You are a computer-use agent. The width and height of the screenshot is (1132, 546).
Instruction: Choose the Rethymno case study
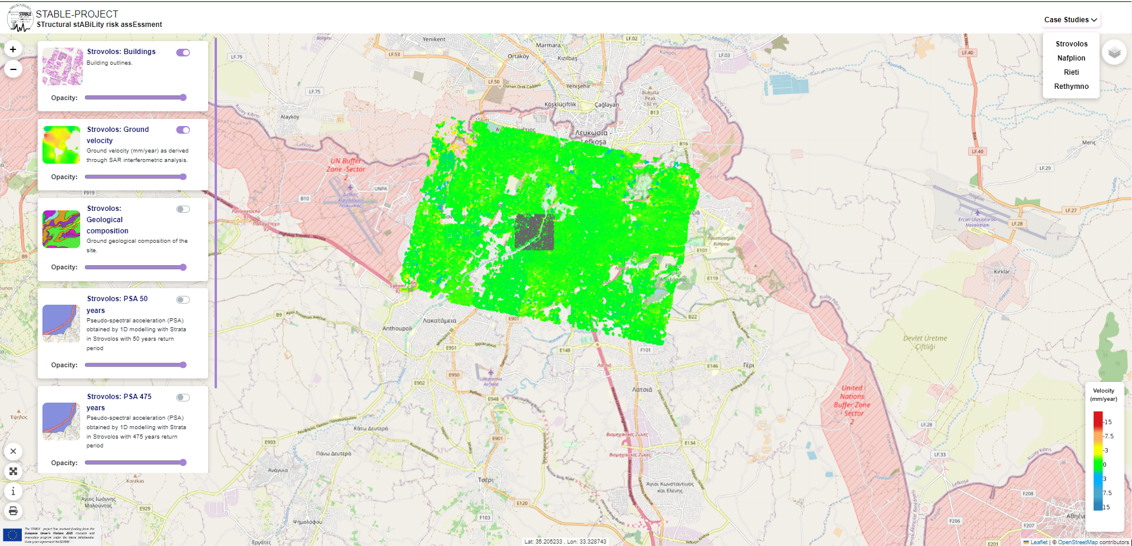click(x=1071, y=86)
